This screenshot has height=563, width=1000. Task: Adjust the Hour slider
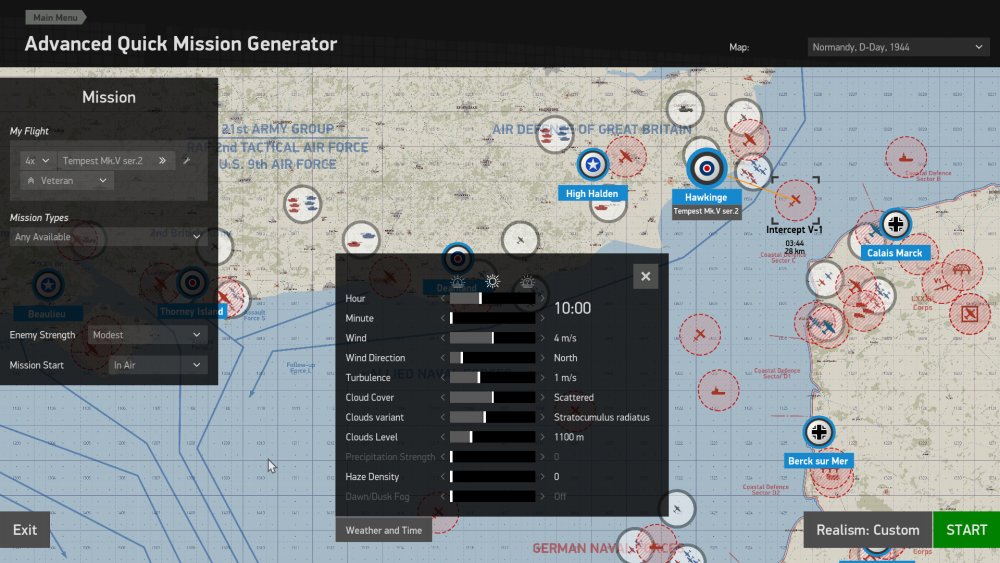click(x=492, y=298)
